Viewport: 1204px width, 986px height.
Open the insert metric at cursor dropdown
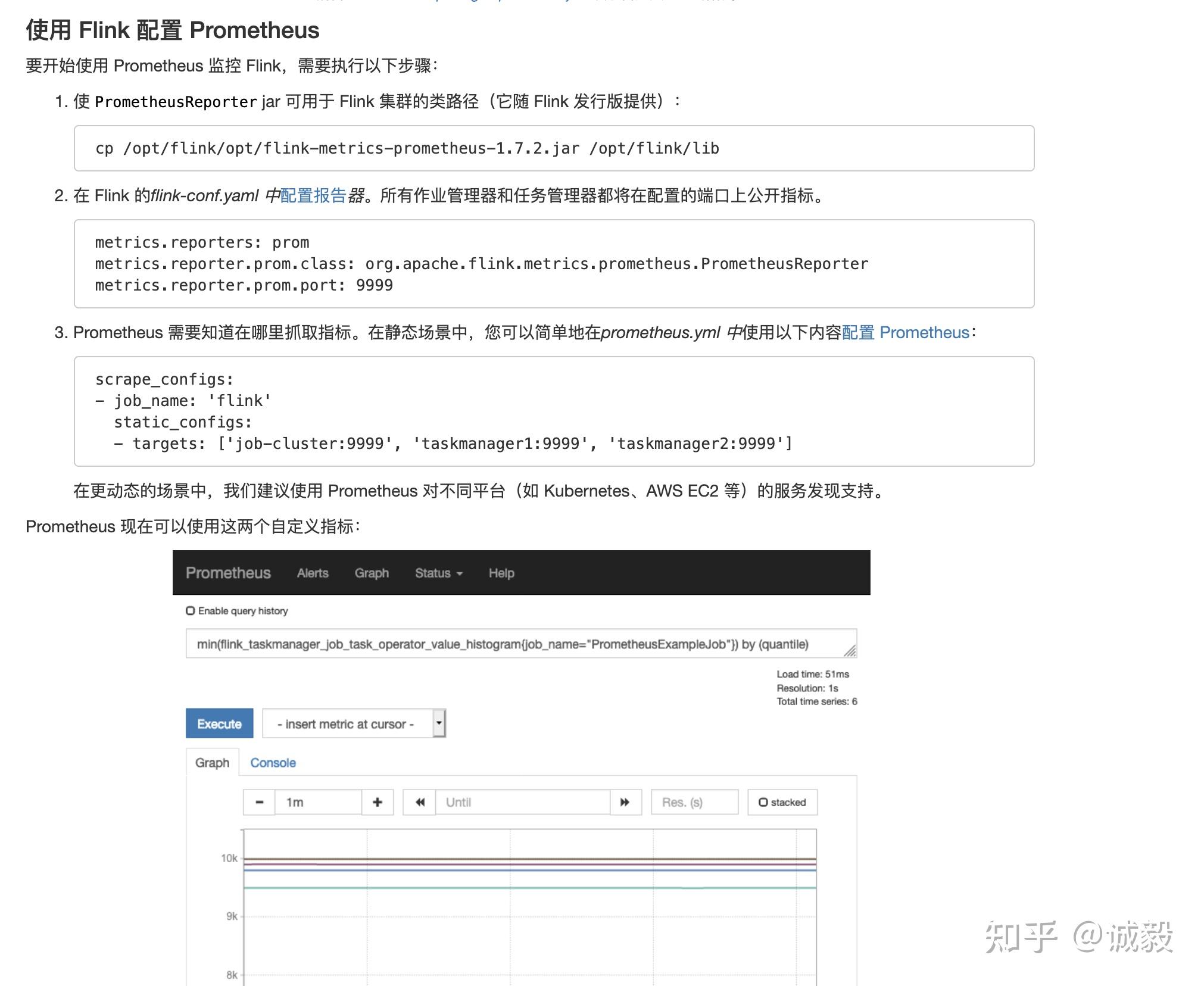click(345, 723)
